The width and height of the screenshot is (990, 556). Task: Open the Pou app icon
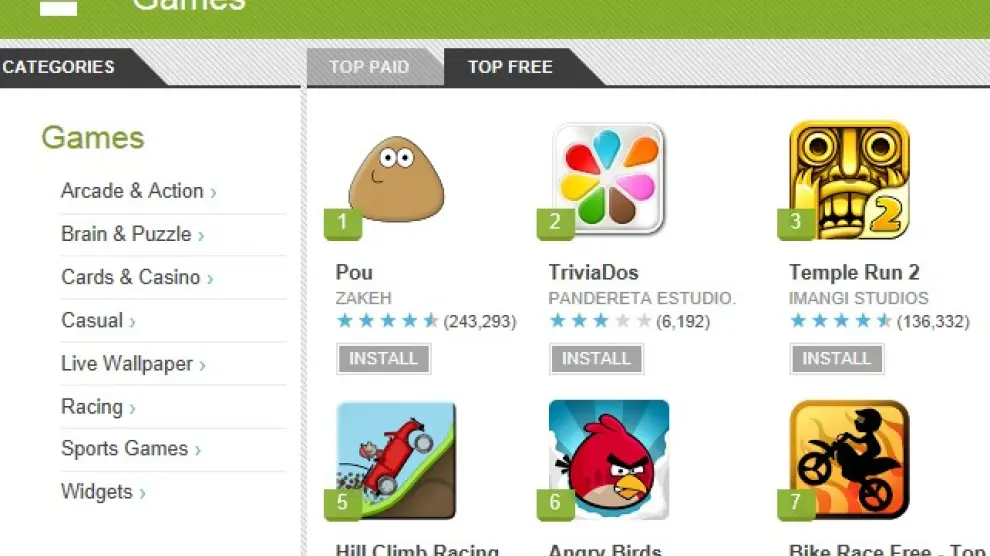[x=396, y=179]
